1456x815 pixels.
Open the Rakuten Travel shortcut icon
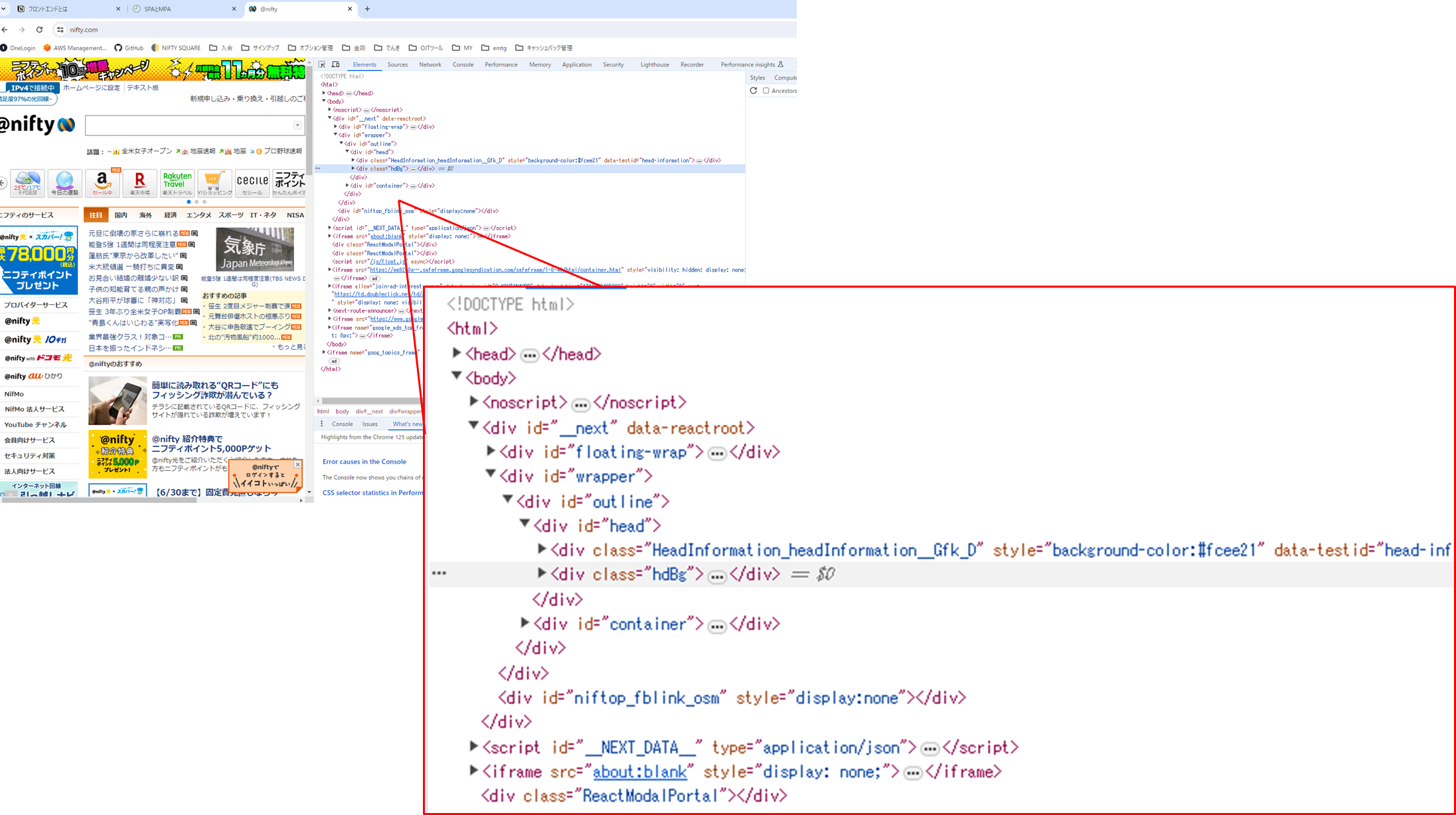[x=177, y=183]
